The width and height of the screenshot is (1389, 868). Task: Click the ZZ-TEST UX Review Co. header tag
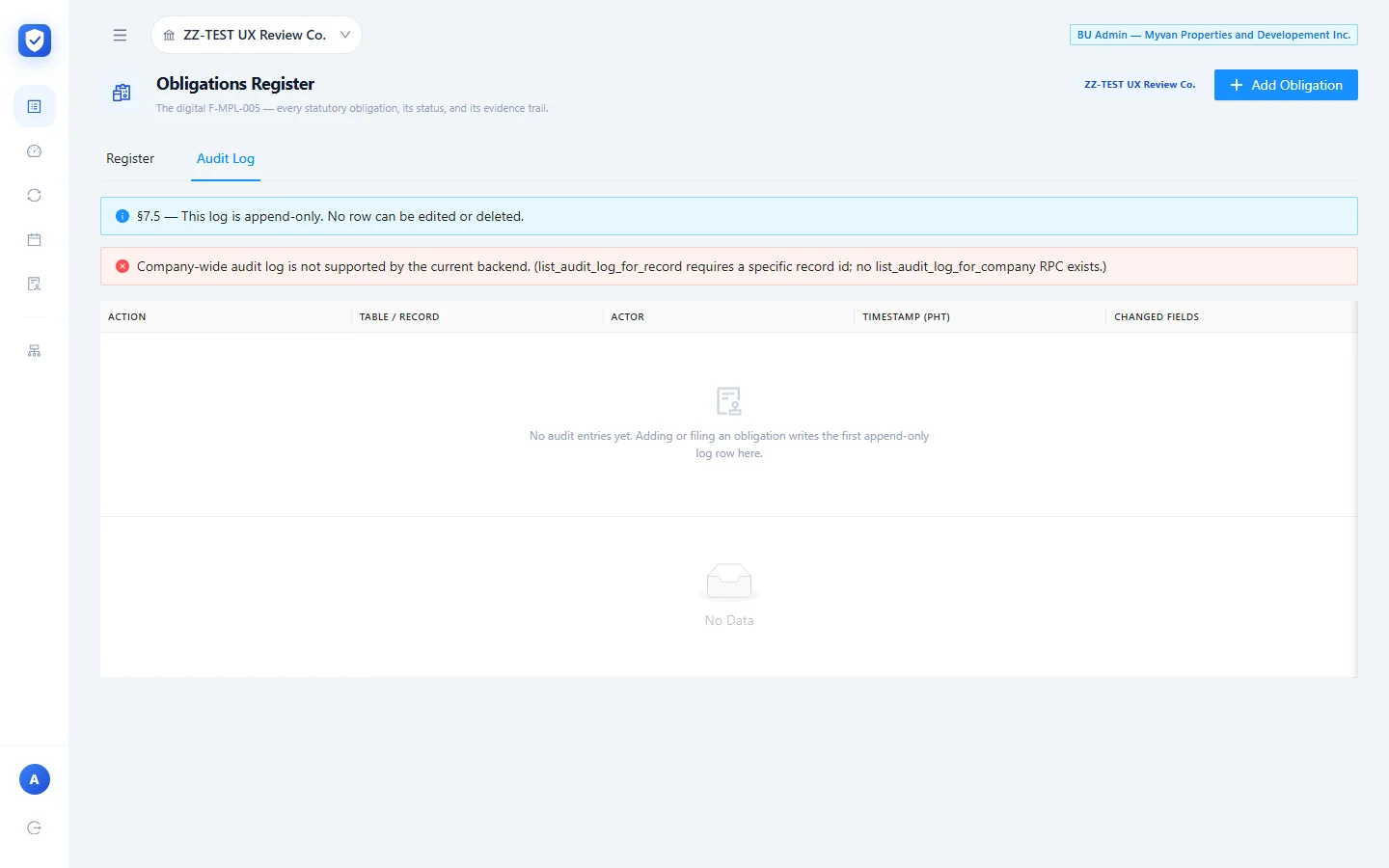[x=1140, y=85]
